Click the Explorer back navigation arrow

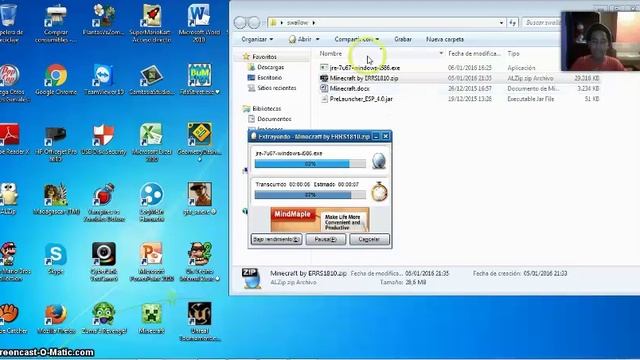click(240, 22)
